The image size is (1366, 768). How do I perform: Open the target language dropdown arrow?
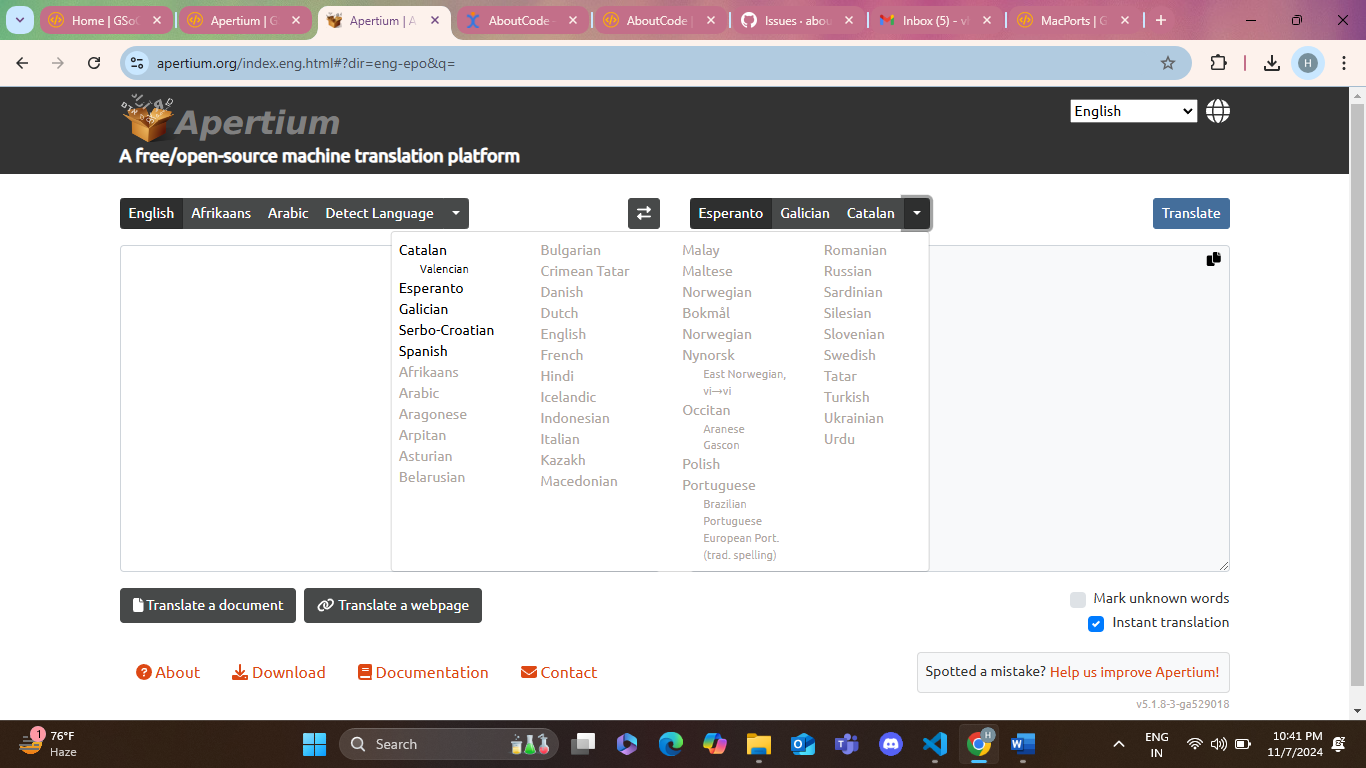tap(917, 213)
